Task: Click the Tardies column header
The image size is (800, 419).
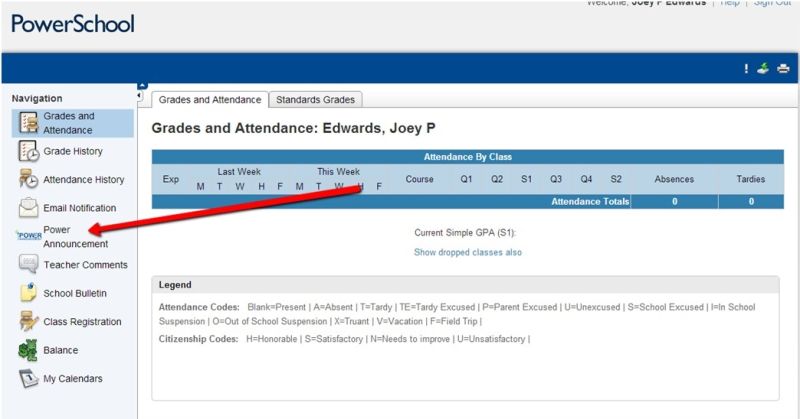Action: (x=751, y=179)
